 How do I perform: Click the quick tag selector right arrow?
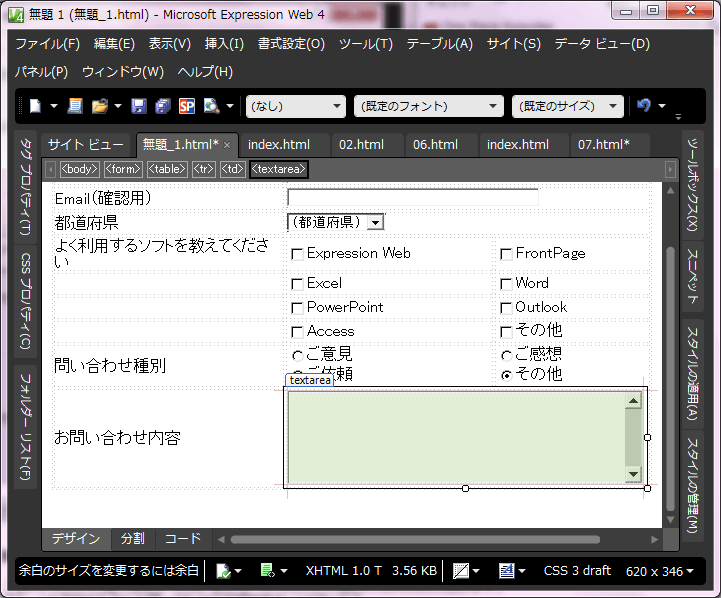670,169
